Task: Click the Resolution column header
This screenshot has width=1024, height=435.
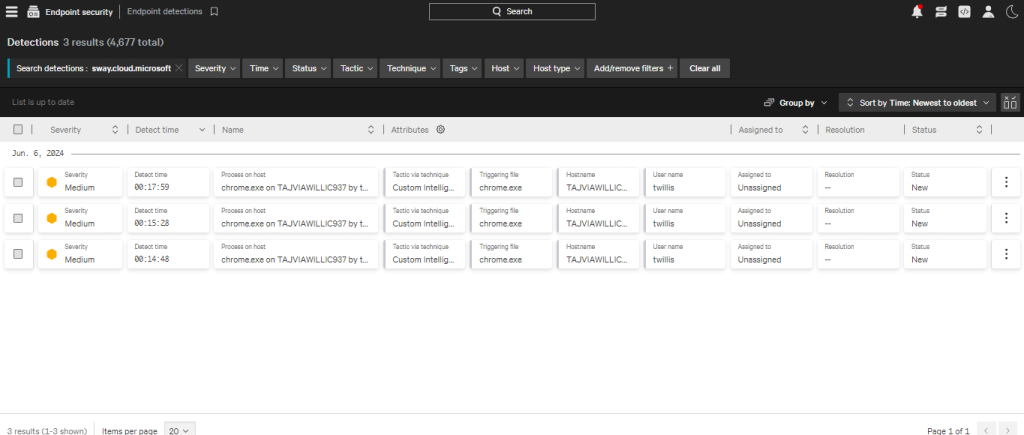Action: click(844, 130)
